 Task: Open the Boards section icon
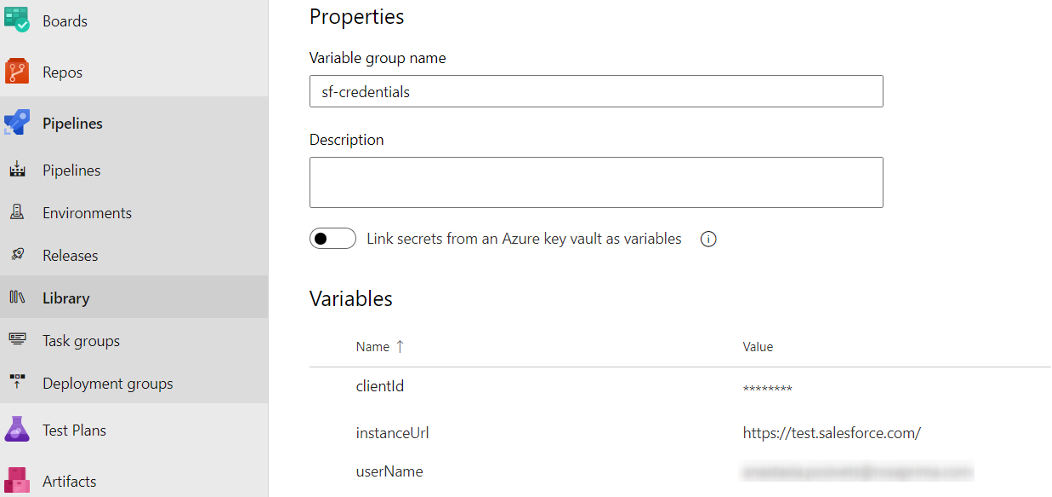point(17,19)
